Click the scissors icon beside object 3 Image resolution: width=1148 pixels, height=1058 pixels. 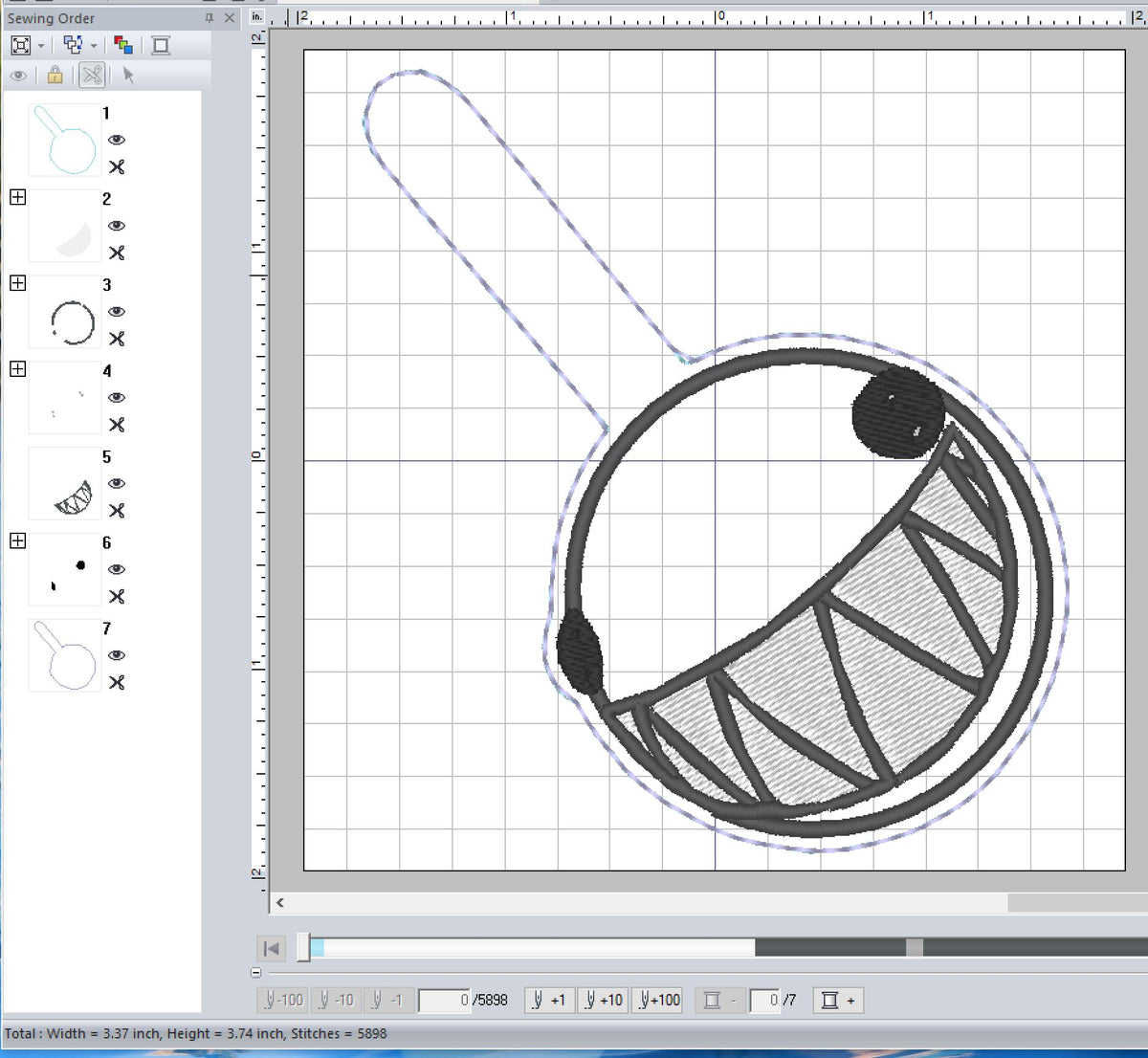tap(117, 339)
